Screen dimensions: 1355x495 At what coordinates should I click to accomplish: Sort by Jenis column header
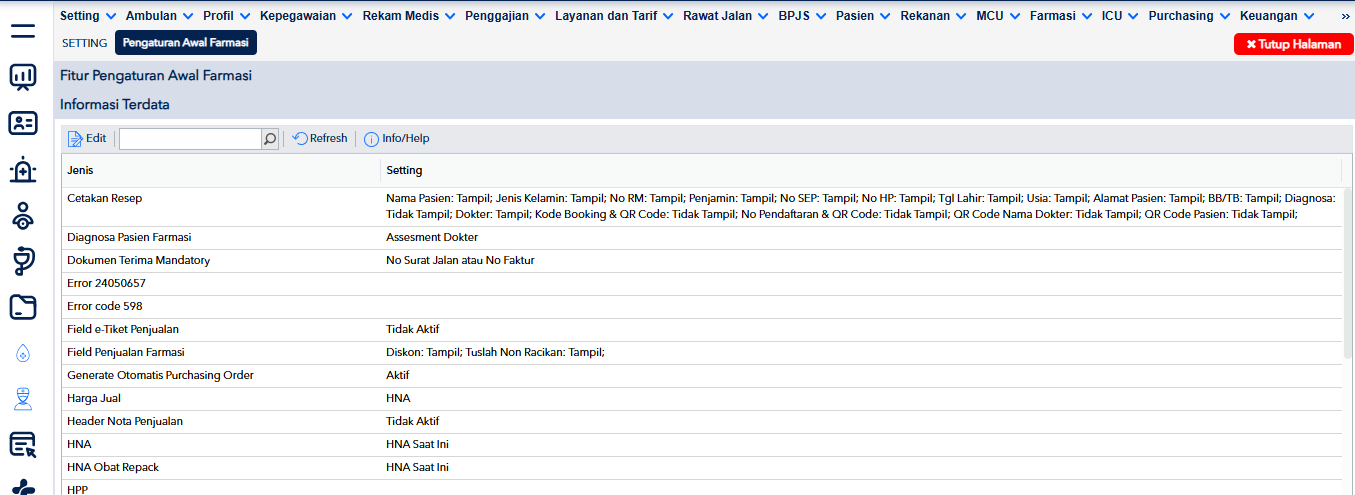pos(220,170)
